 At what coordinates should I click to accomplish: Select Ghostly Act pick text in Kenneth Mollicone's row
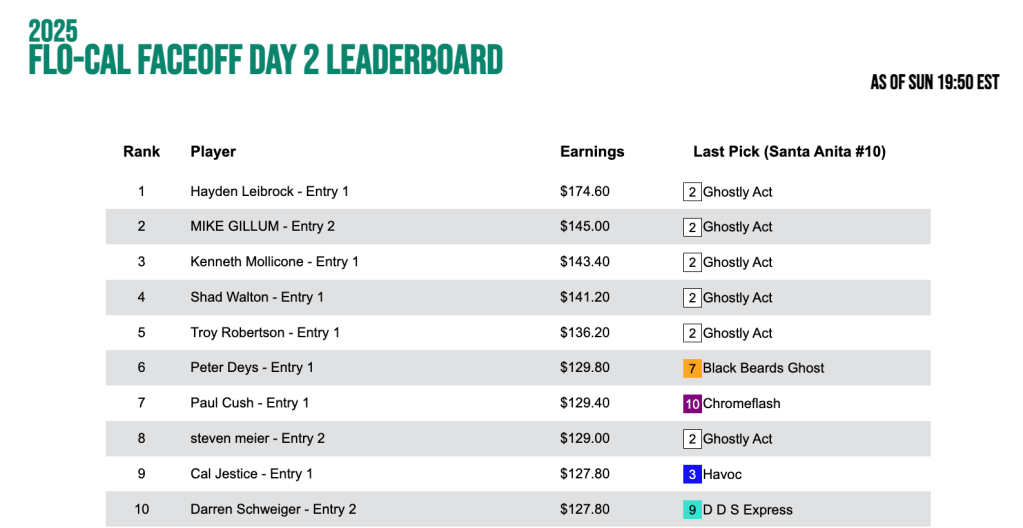(x=738, y=262)
